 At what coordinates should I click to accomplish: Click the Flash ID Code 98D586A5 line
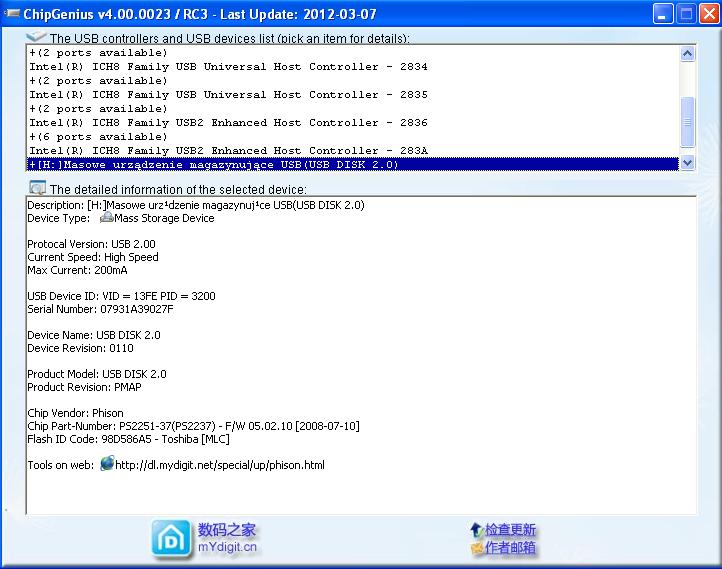tap(128, 439)
